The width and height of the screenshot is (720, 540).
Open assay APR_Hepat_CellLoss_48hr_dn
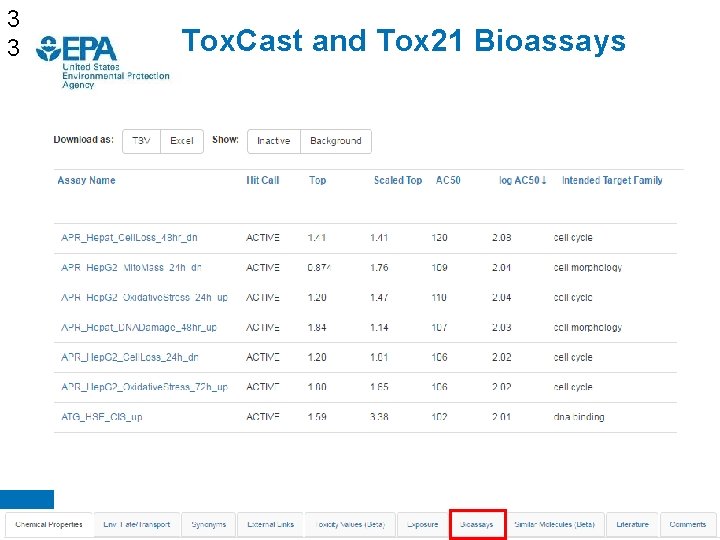point(129,238)
